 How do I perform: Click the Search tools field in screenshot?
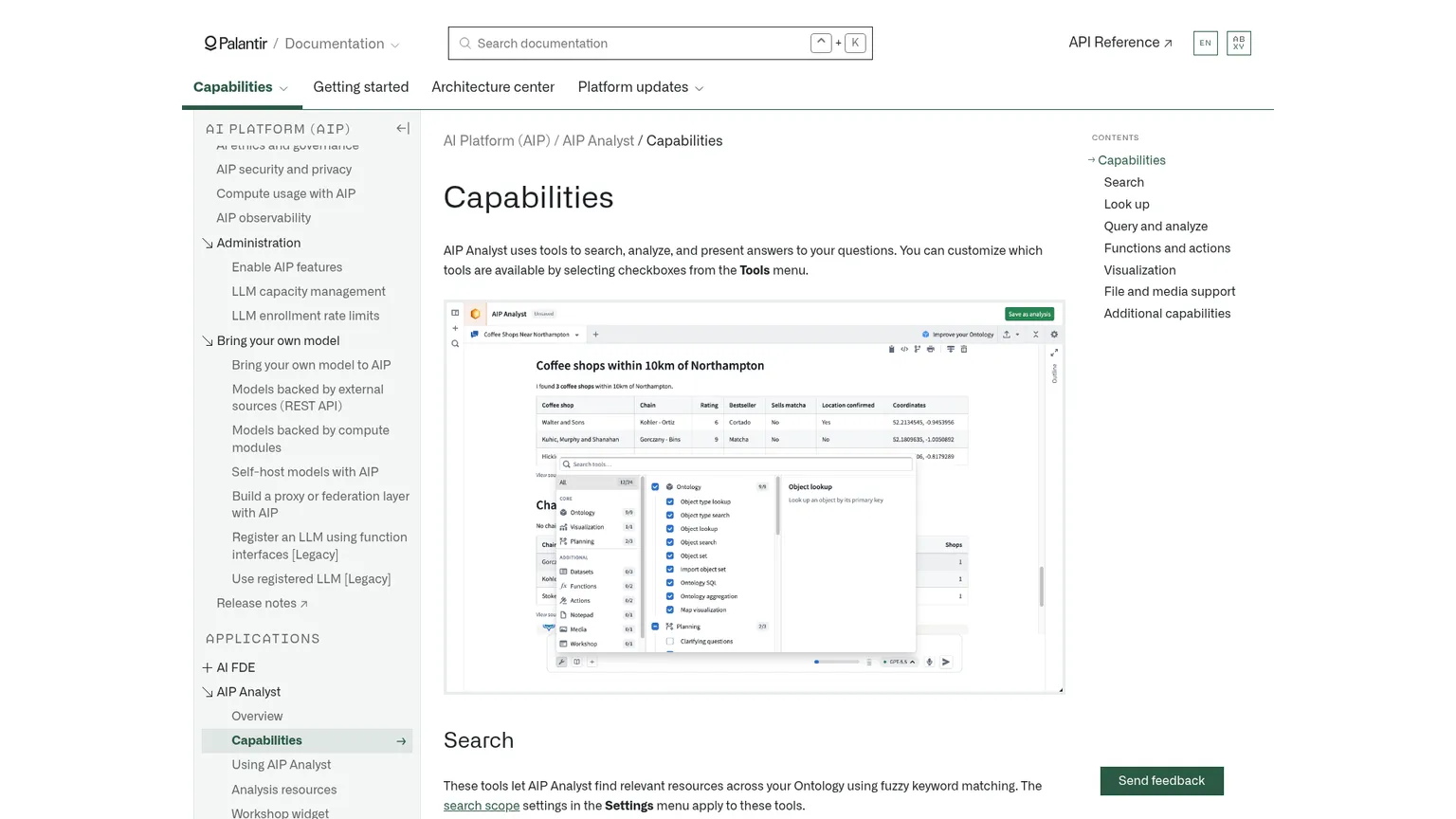click(736, 464)
